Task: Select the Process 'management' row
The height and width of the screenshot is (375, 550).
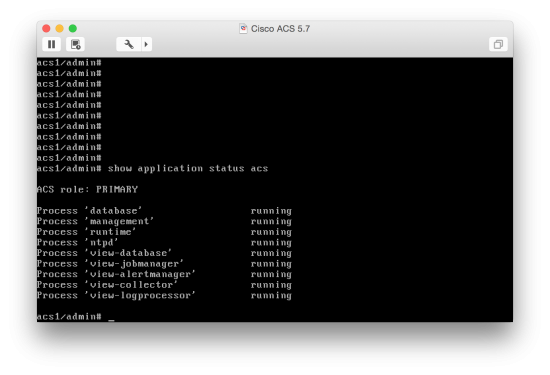Action: [x=164, y=221]
